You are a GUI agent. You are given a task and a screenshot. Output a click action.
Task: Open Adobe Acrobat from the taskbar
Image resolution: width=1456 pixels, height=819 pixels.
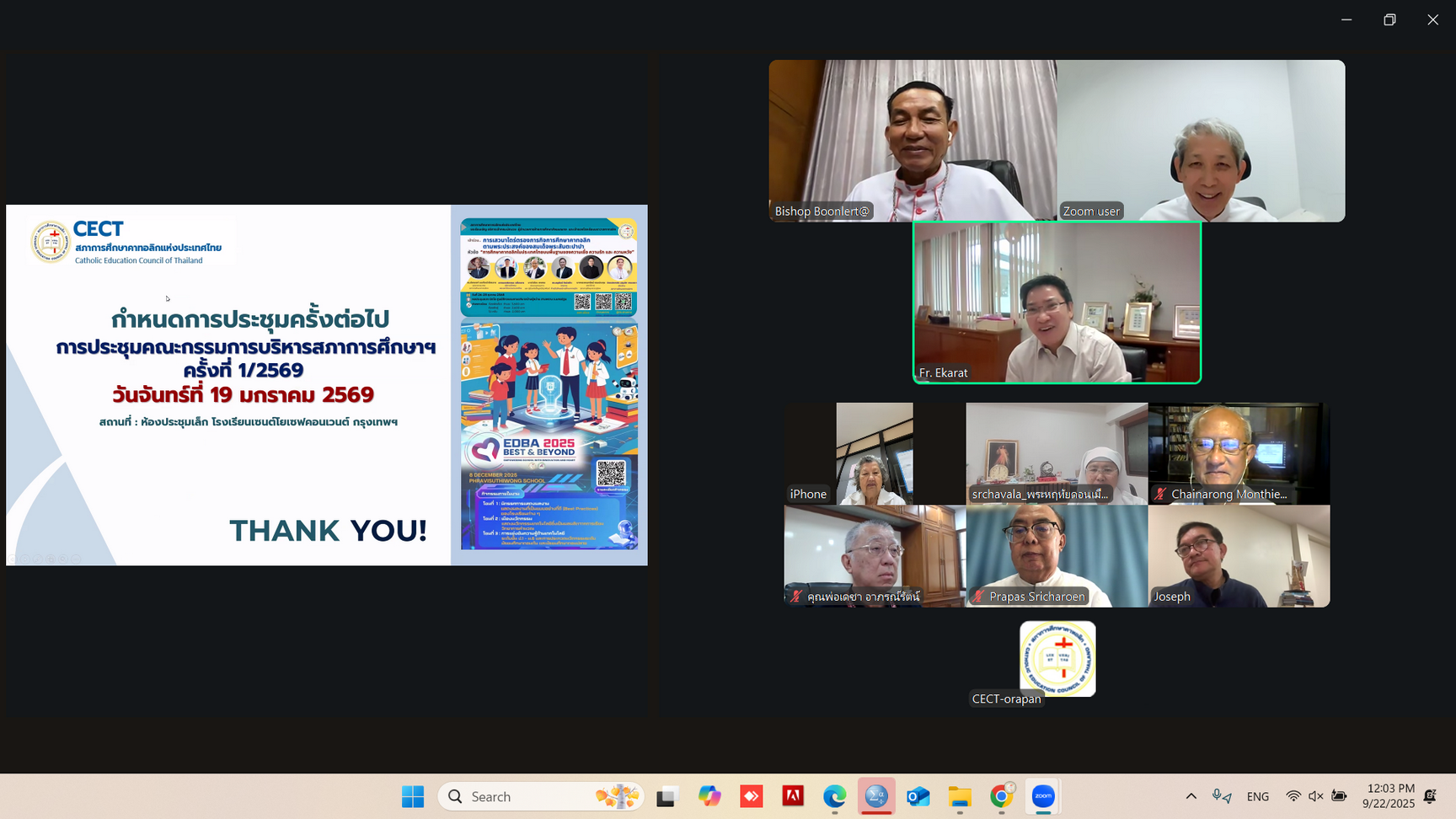(793, 796)
